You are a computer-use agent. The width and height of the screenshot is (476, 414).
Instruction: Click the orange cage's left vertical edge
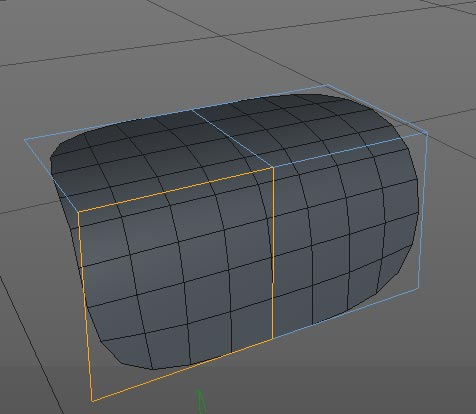click(x=85, y=307)
